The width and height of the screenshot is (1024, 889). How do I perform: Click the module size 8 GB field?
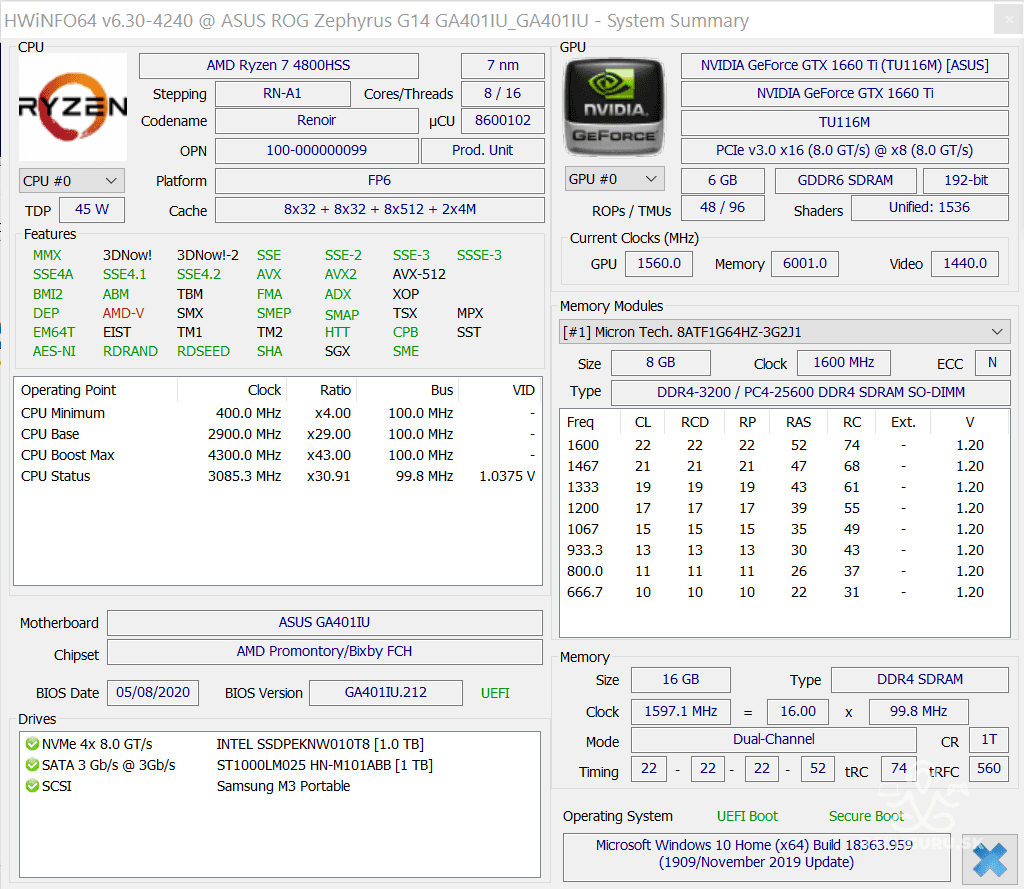pyautogui.click(x=660, y=363)
